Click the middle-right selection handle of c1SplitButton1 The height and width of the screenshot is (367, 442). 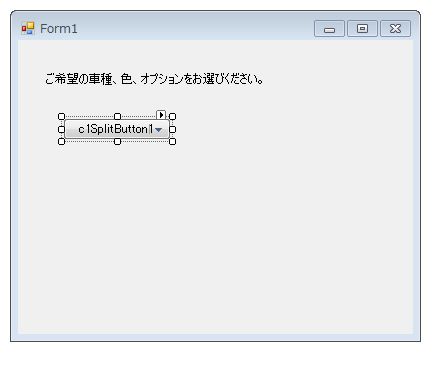click(x=172, y=129)
